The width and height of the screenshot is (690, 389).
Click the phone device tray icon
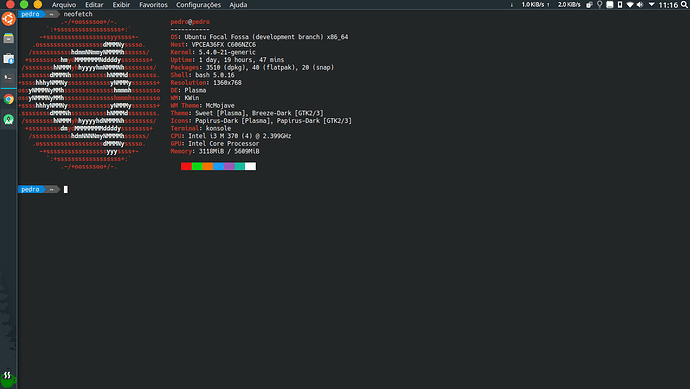coord(620,5)
